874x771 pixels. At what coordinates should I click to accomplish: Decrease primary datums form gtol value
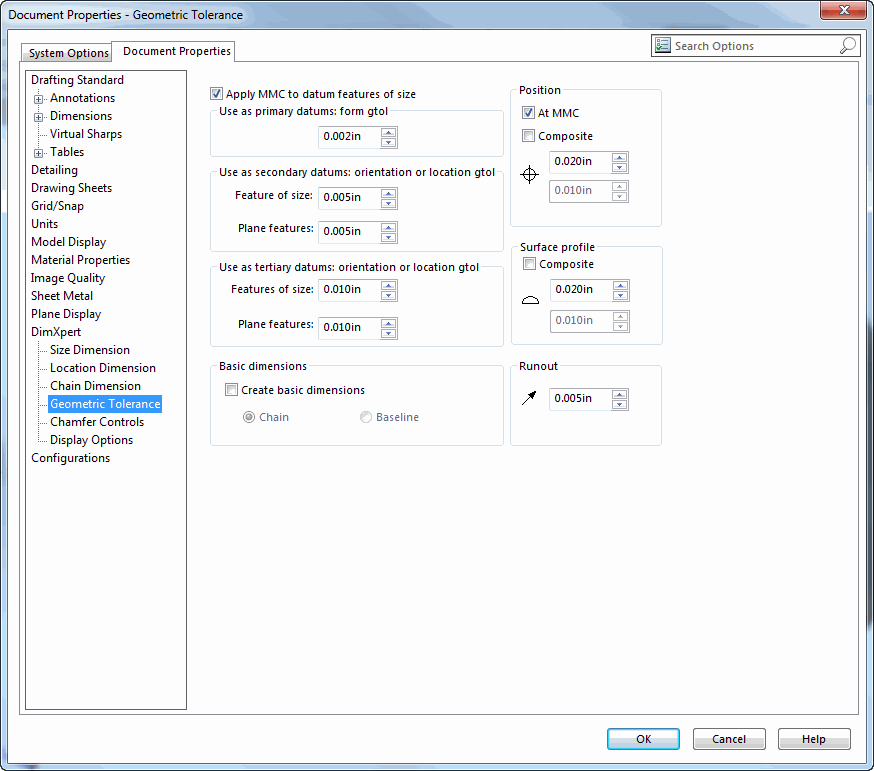tap(389, 142)
